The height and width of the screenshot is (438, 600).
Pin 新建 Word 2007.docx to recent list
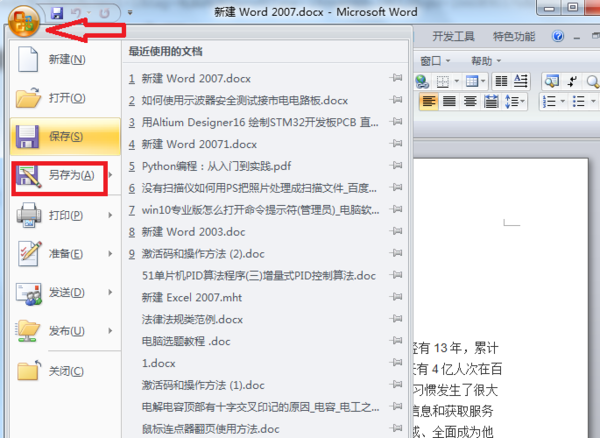(x=396, y=78)
